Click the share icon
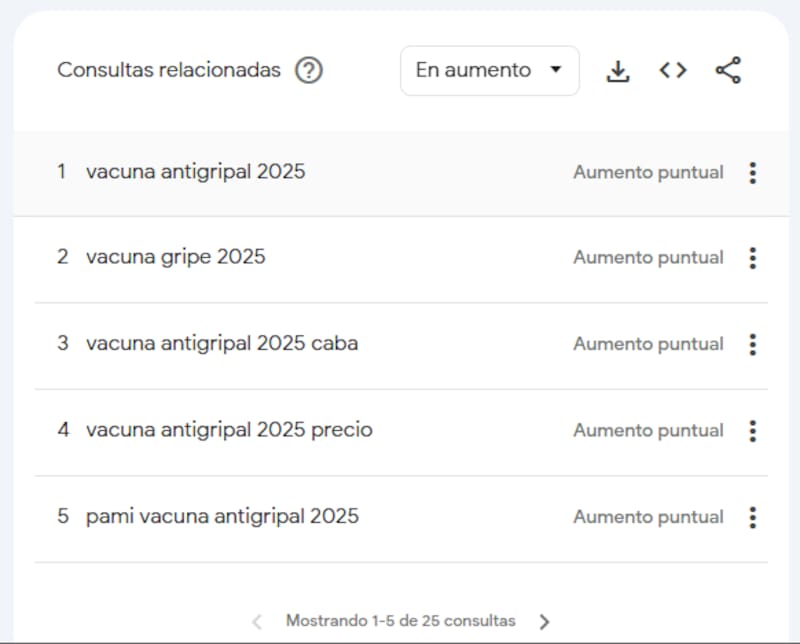The height and width of the screenshot is (644, 800). (728, 71)
